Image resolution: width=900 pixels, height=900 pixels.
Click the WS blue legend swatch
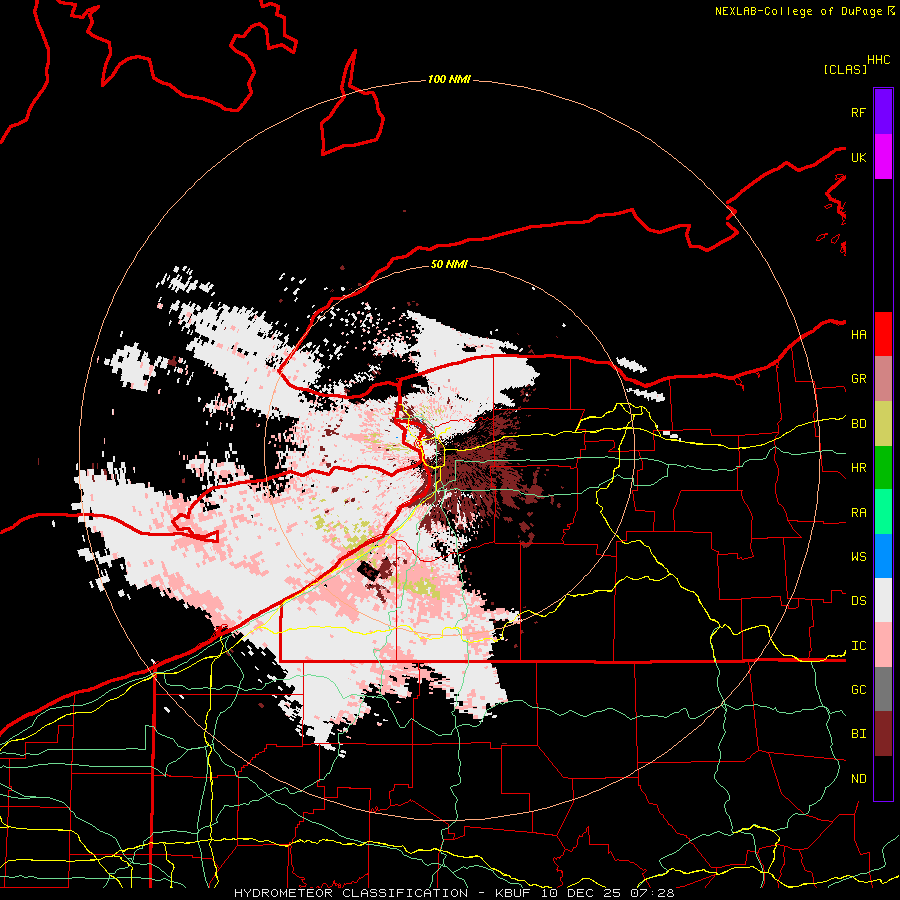coord(883,556)
